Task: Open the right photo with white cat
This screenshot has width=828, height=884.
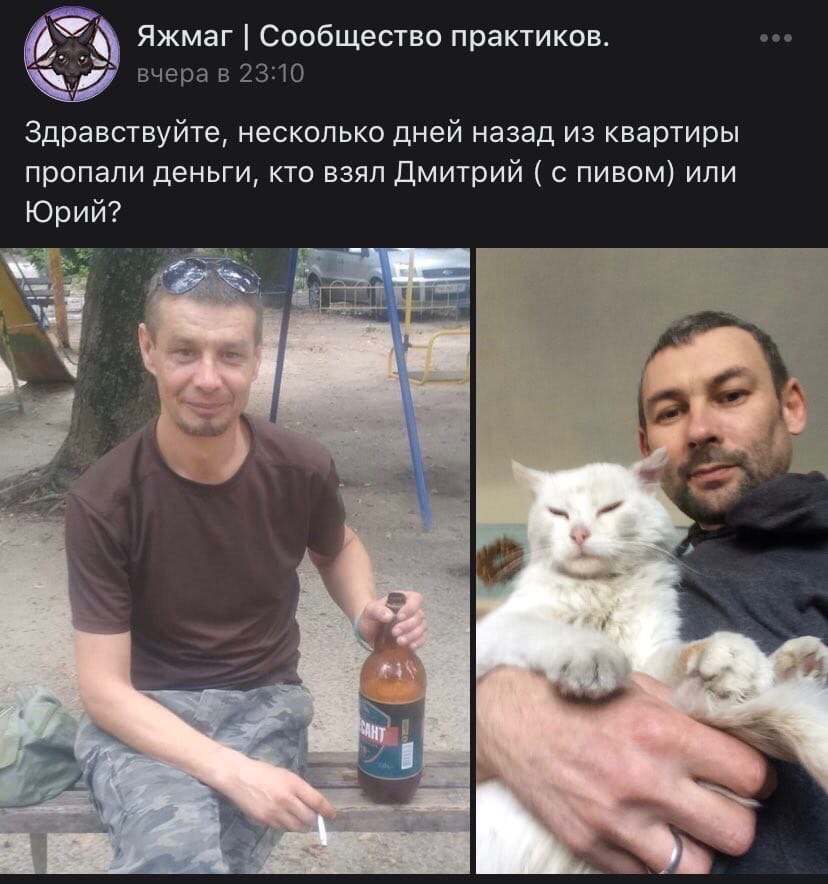Action: (x=652, y=560)
